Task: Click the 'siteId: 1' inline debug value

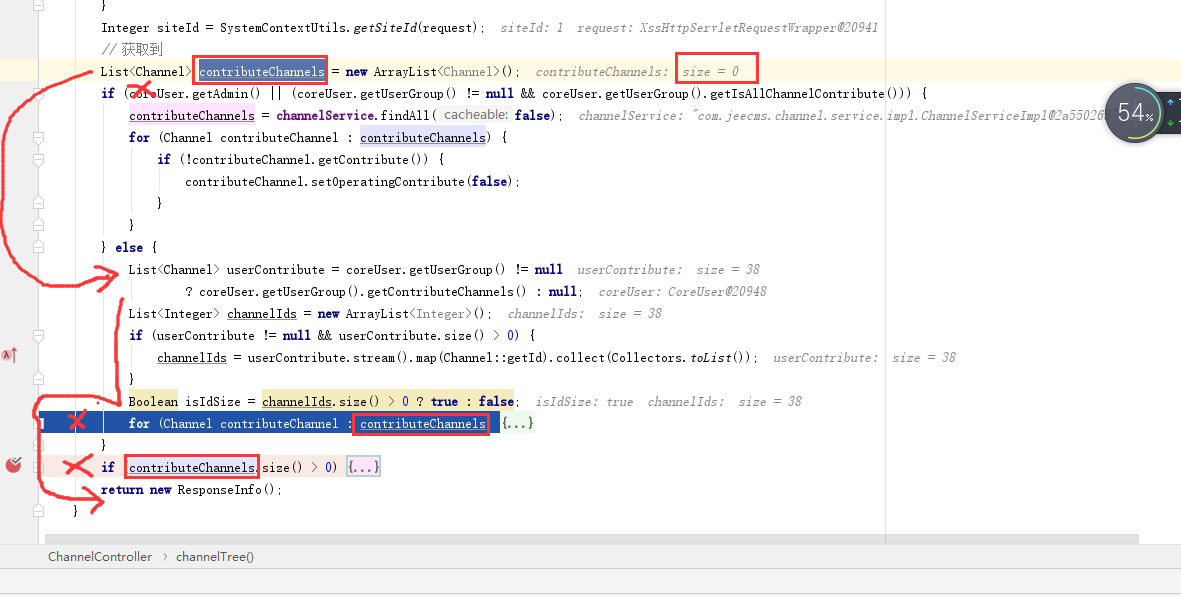Action: tap(532, 28)
